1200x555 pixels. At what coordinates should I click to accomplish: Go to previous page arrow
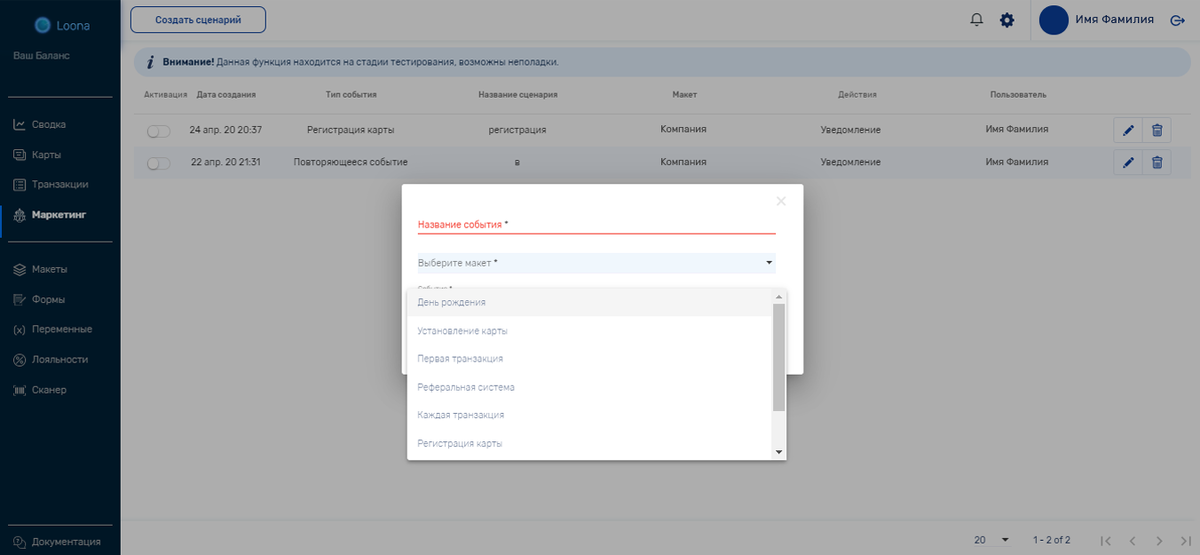click(x=1131, y=540)
